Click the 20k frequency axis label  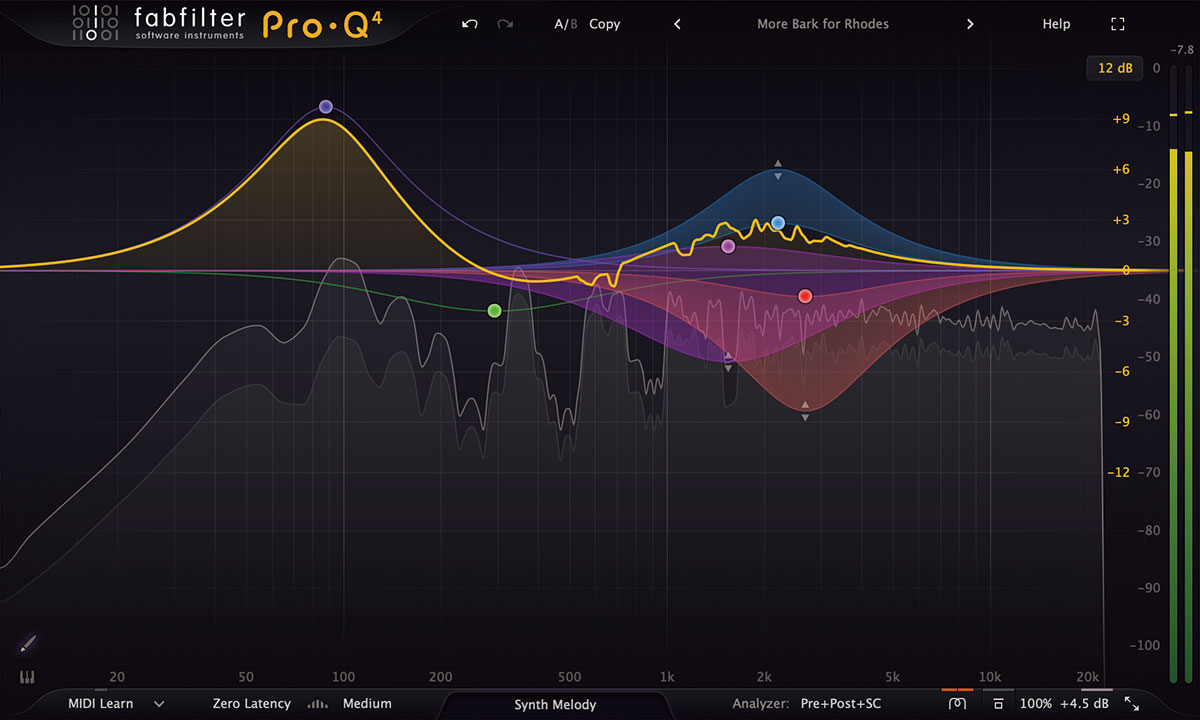pos(1088,677)
